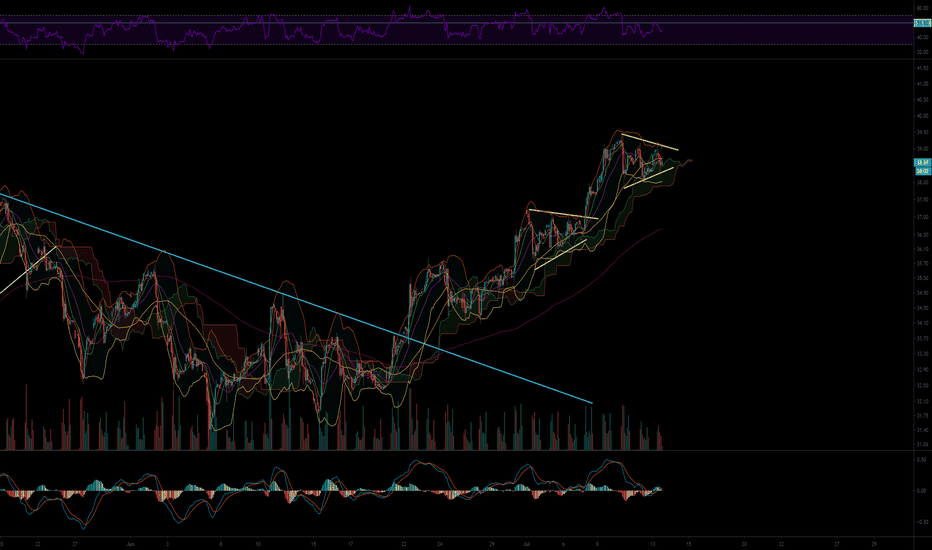Screen dimensions: 932x550
Task: Select the lower rising line of the first pennant
Action: [x=560, y=254]
